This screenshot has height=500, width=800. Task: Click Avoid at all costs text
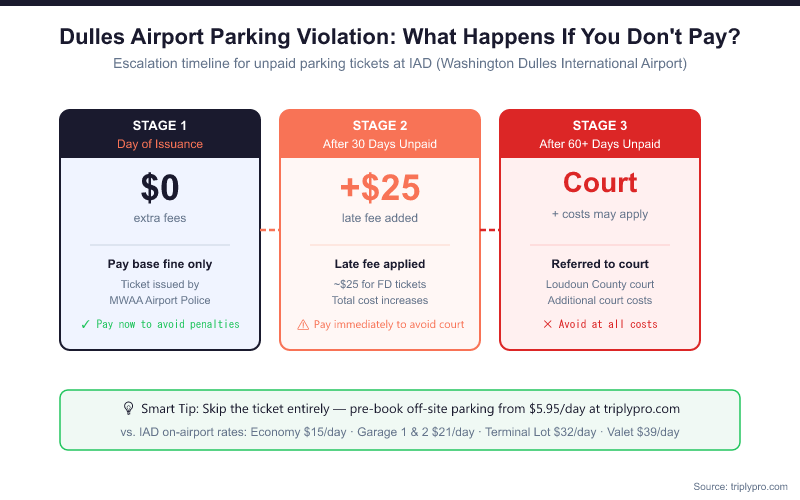608,324
